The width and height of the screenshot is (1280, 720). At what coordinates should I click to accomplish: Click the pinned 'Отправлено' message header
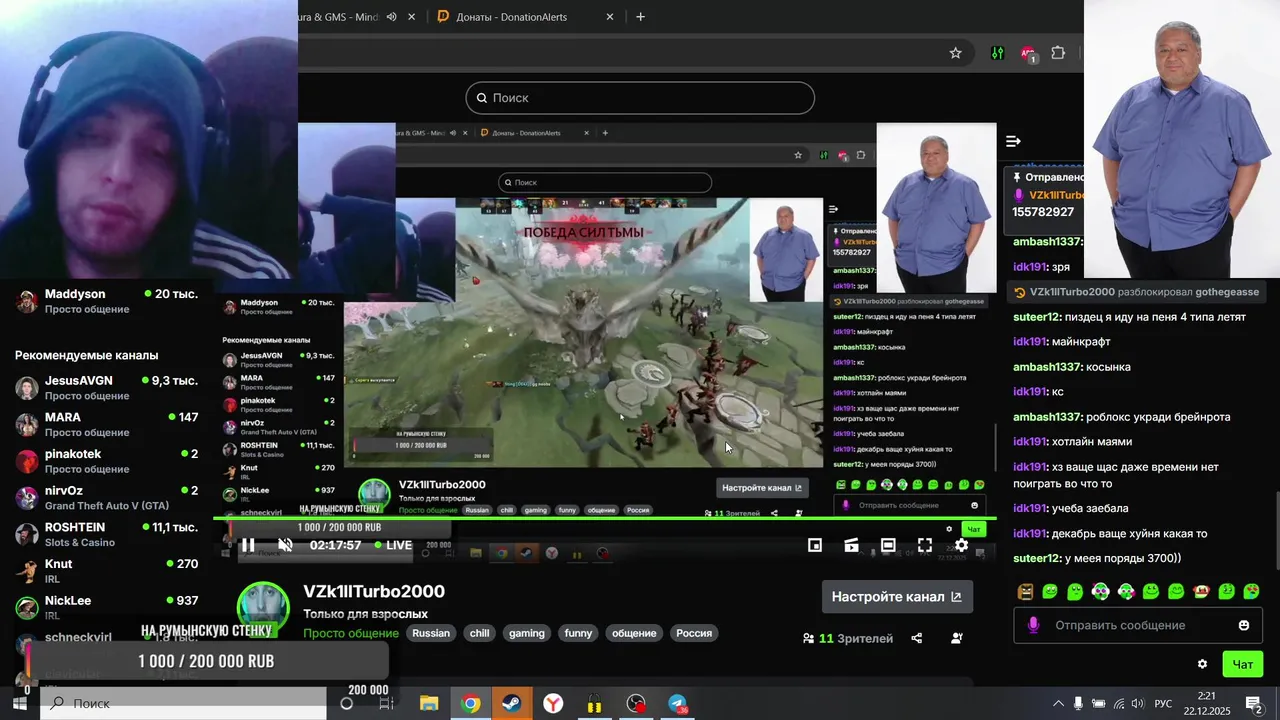pyautogui.click(x=1048, y=177)
